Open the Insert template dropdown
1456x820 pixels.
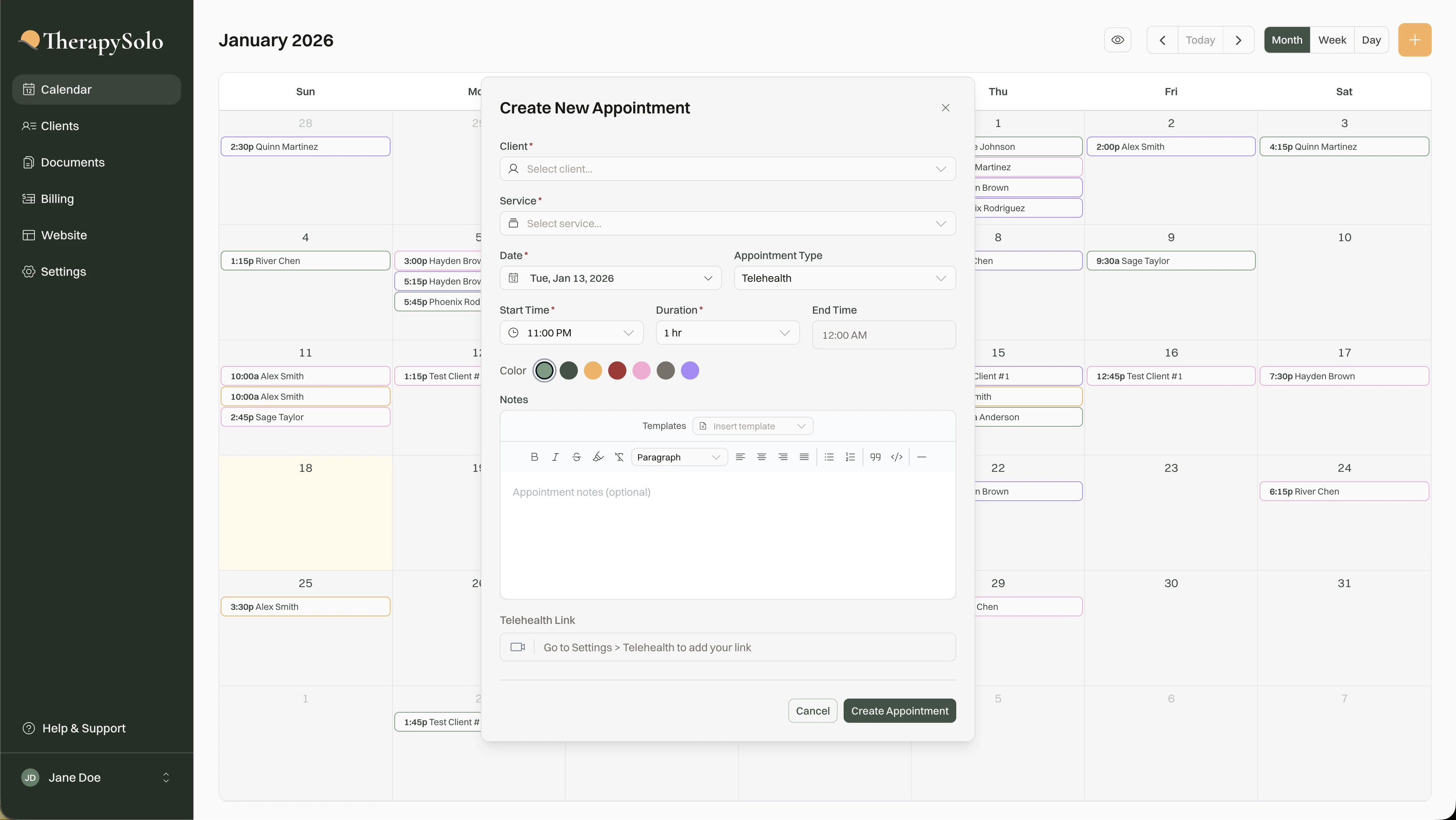[753, 426]
